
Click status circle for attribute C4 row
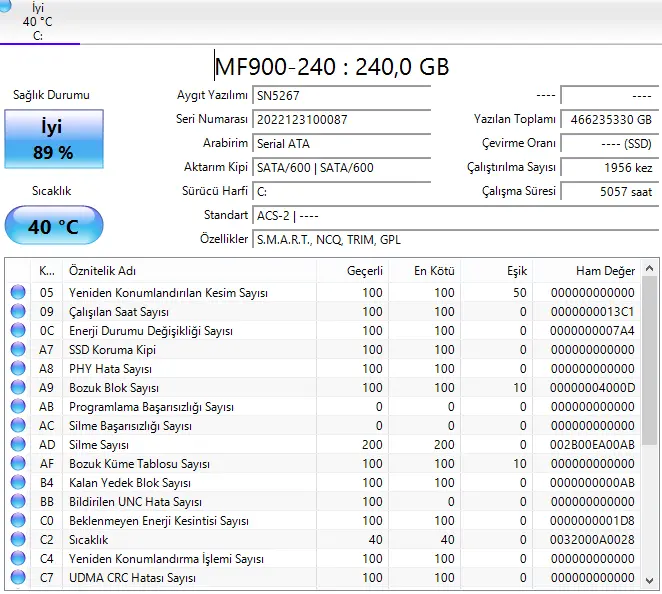pyautogui.click(x=18, y=558)
